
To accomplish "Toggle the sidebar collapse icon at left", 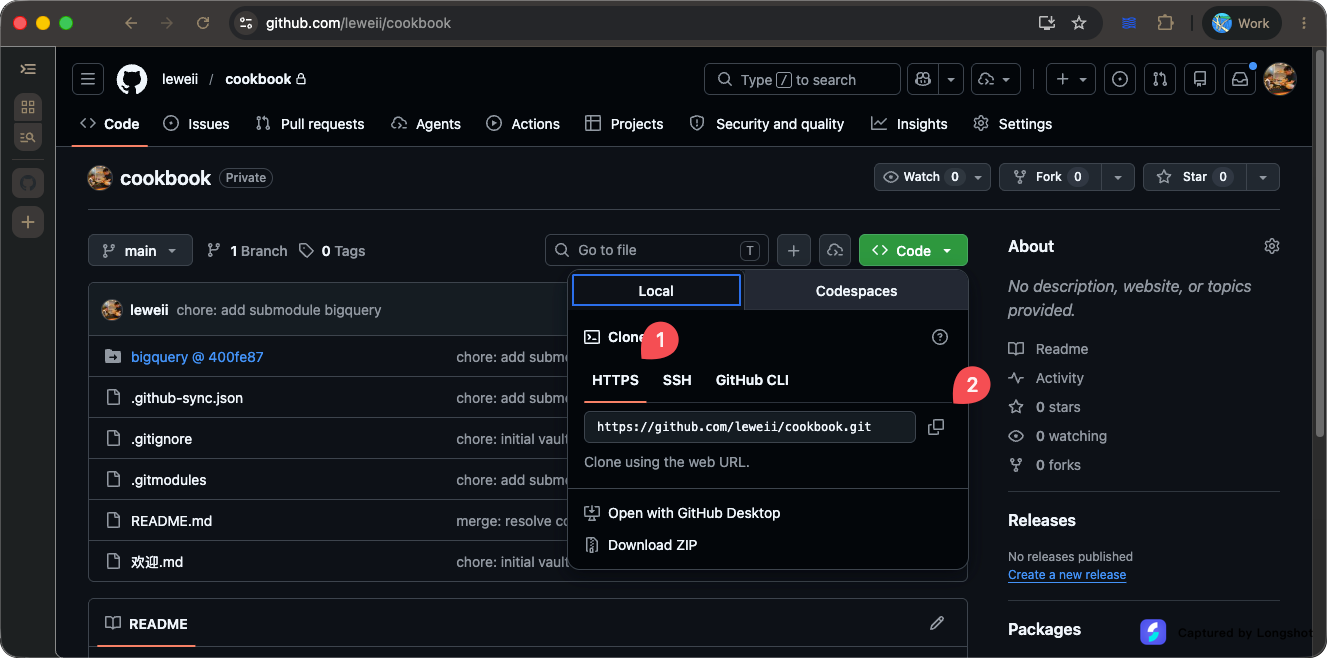I will [x=28, y=69].
